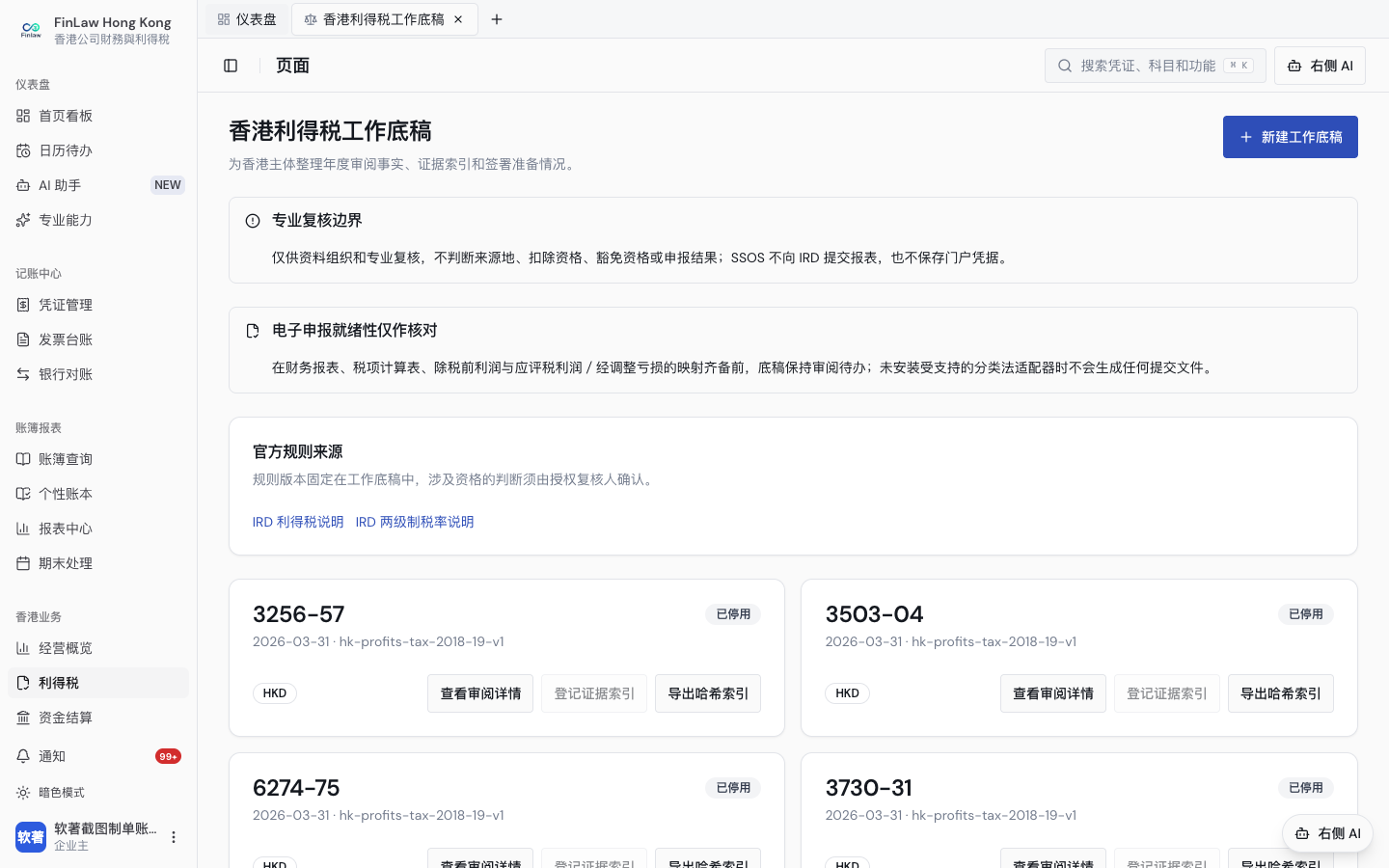
Task: Go to 凭证管理
Action: 98,305
